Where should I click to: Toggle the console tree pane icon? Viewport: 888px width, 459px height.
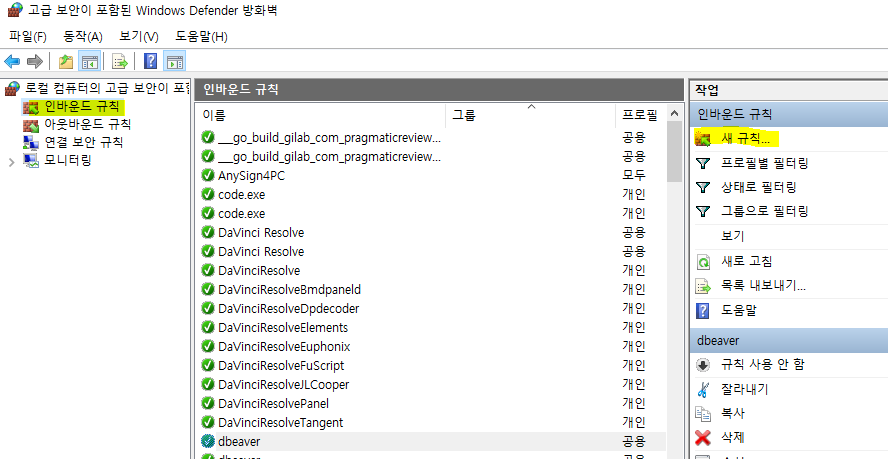tap(89, 61)
